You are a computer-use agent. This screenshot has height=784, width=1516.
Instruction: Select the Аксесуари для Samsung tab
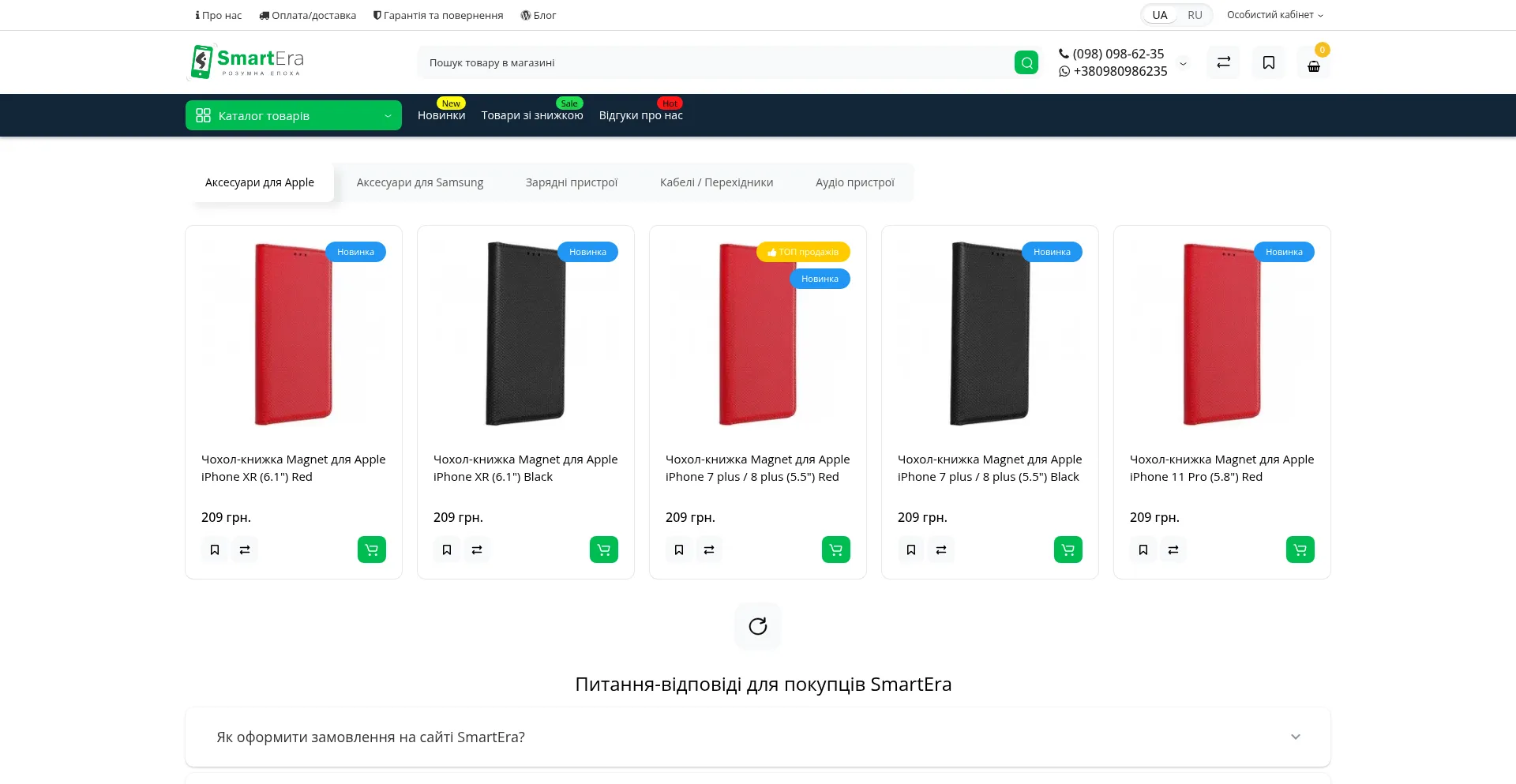tap(420, 182)
